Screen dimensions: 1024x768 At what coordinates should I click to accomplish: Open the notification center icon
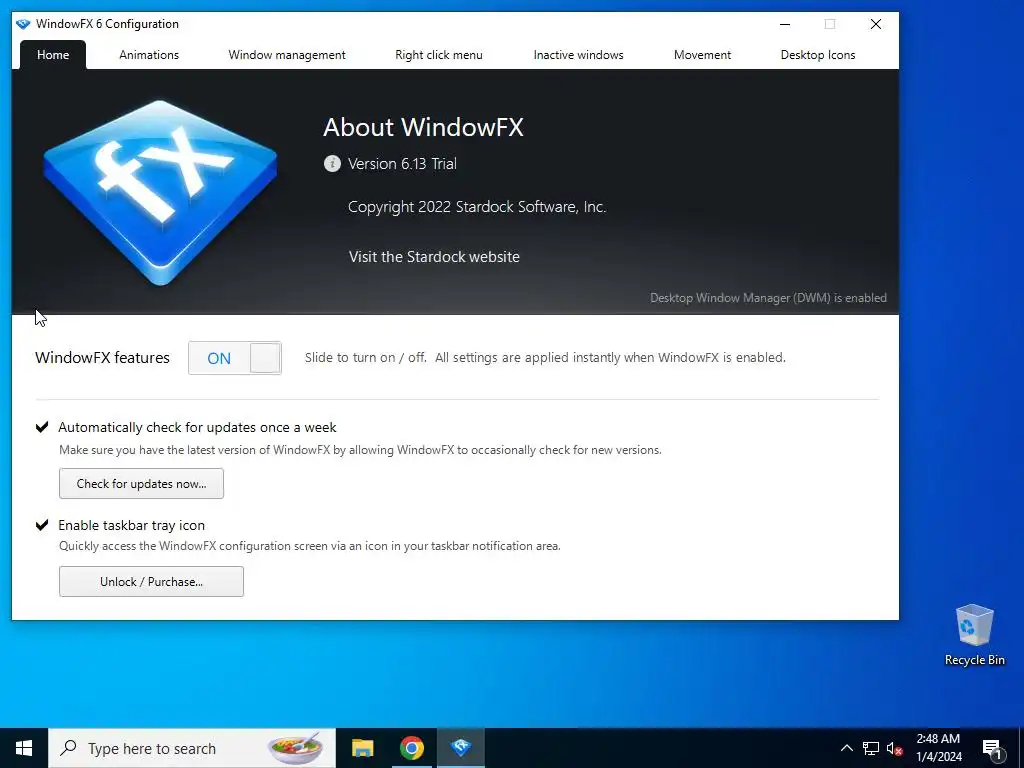pos(993,748)
